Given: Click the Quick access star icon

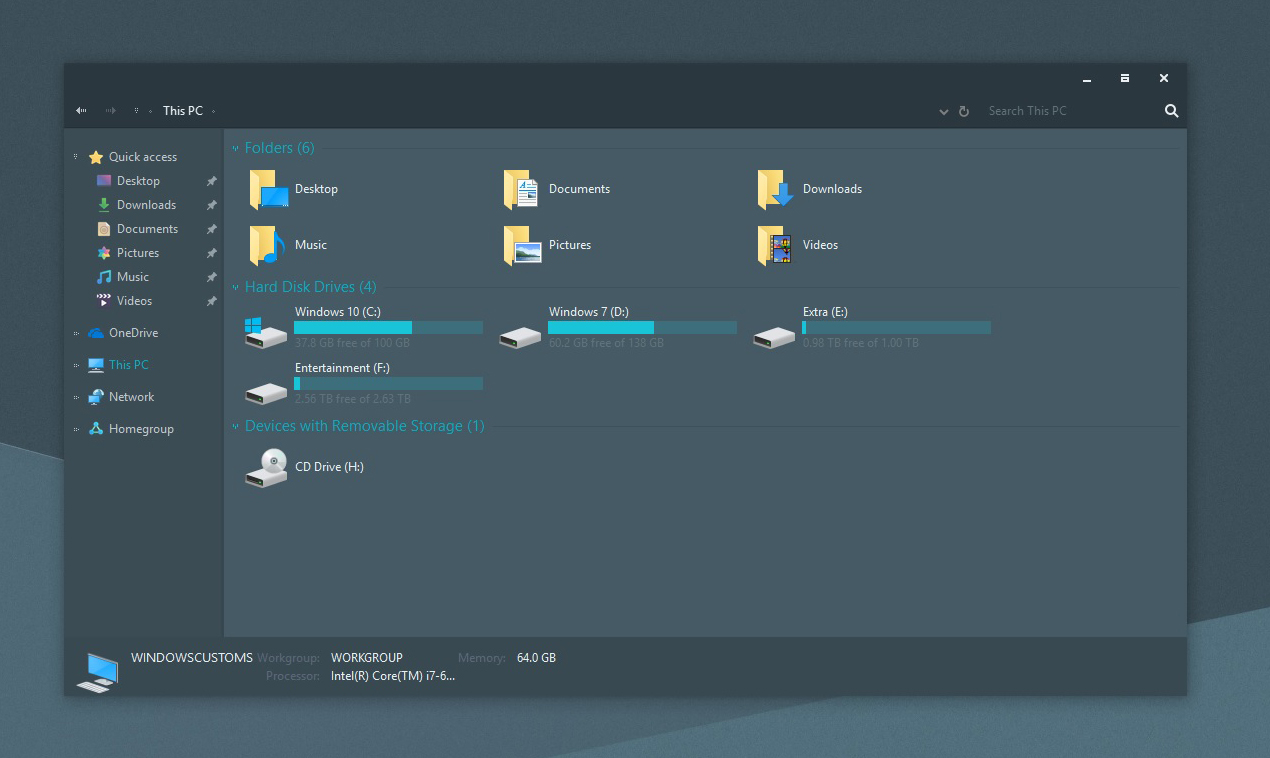Looking at the screenshot, I should (x=96, y=156).
